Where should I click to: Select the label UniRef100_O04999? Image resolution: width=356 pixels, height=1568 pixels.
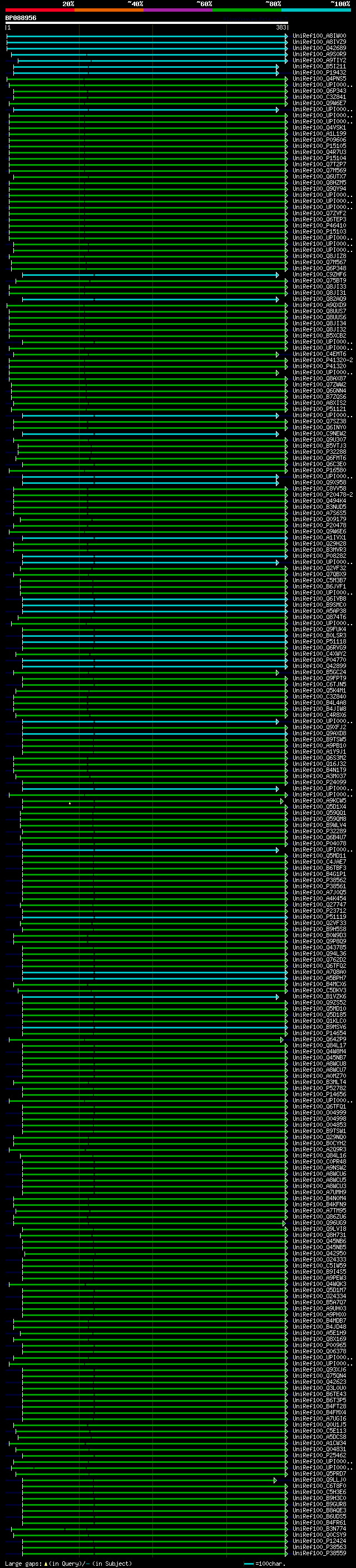(x=319, y=1112)
